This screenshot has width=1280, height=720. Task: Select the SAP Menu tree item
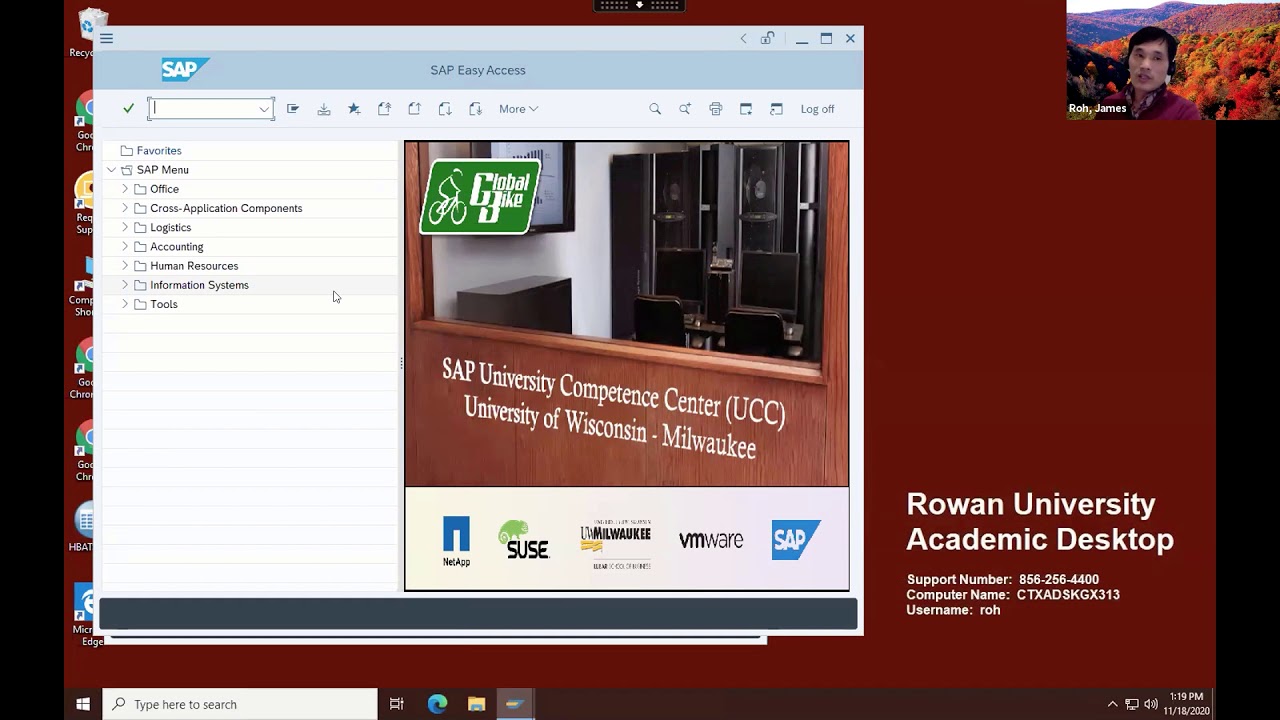(x=162, y=170)
